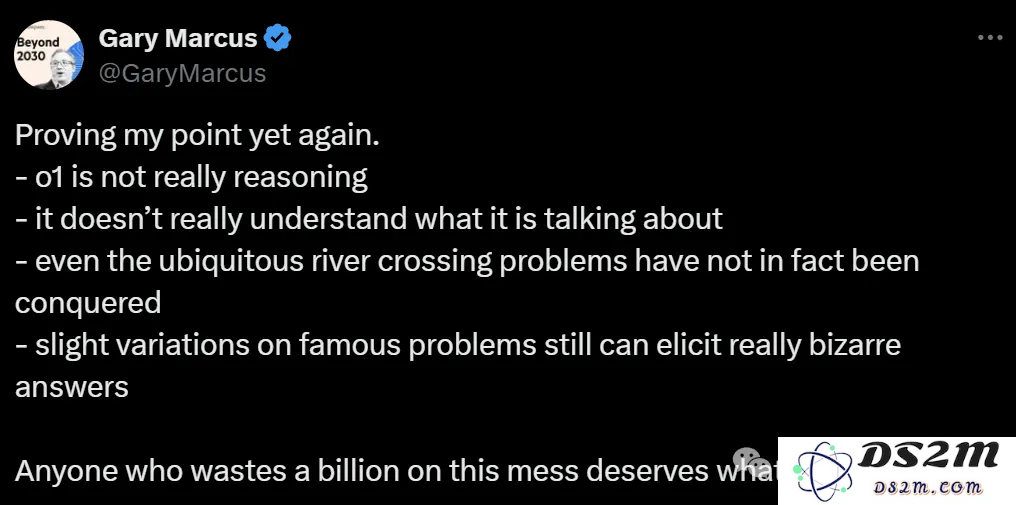Click the "Beyond 2030" text in avatar
Image resolution: width=1016 pixels, height=505 pixels.
[x=38, y=49]
